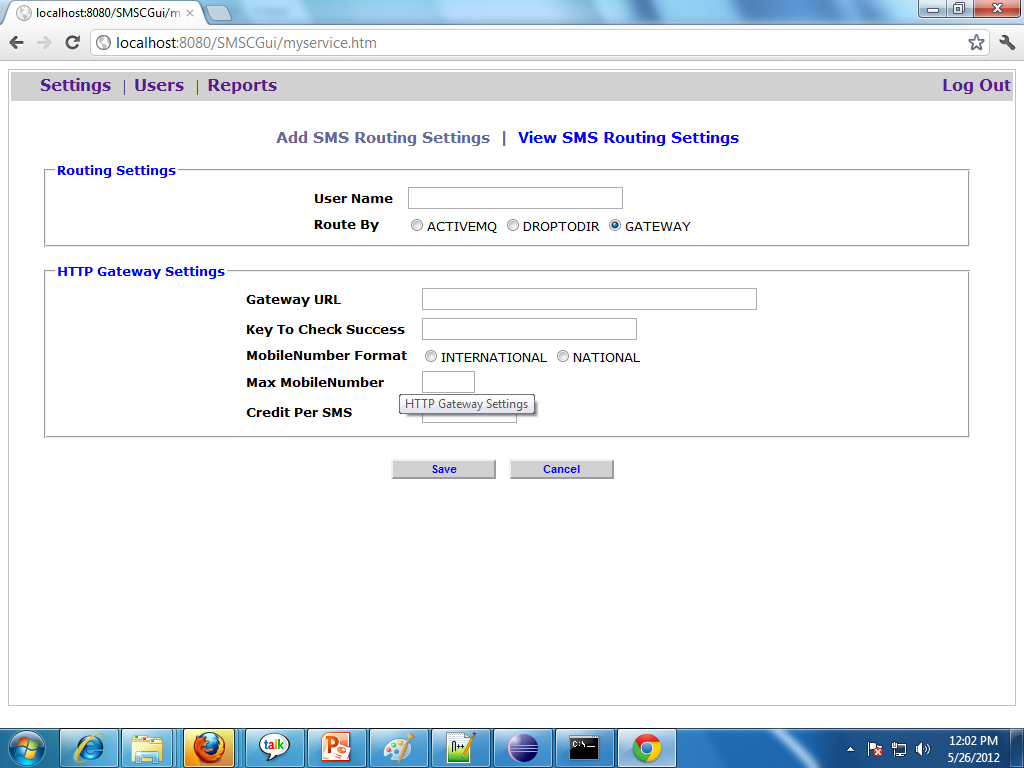Click the View SMS Routing Settings link
The width and height of the screenshot is (1024, 768).
(x=628, y=138)
